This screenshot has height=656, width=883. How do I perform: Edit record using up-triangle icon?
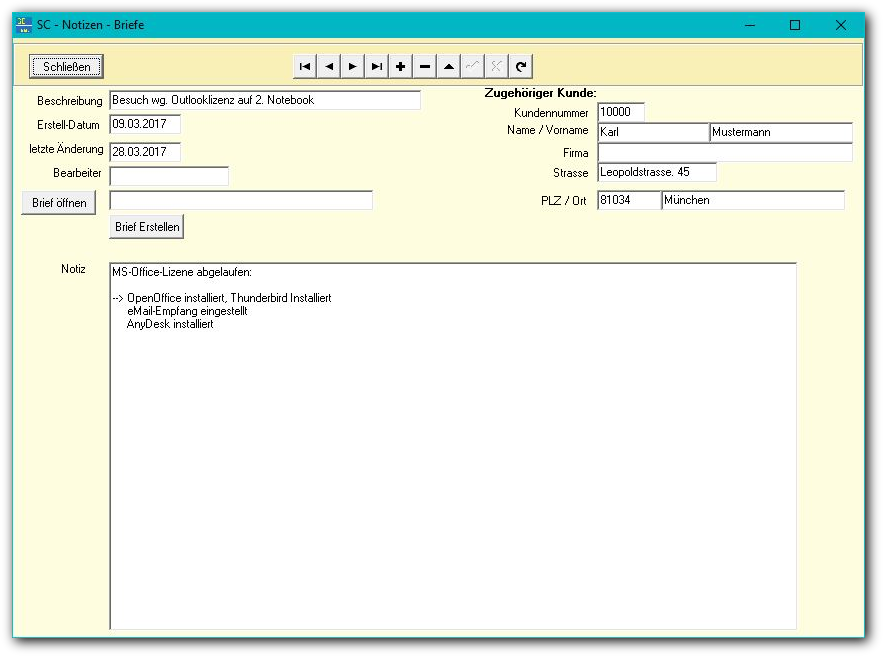click(x=449, y=67)
